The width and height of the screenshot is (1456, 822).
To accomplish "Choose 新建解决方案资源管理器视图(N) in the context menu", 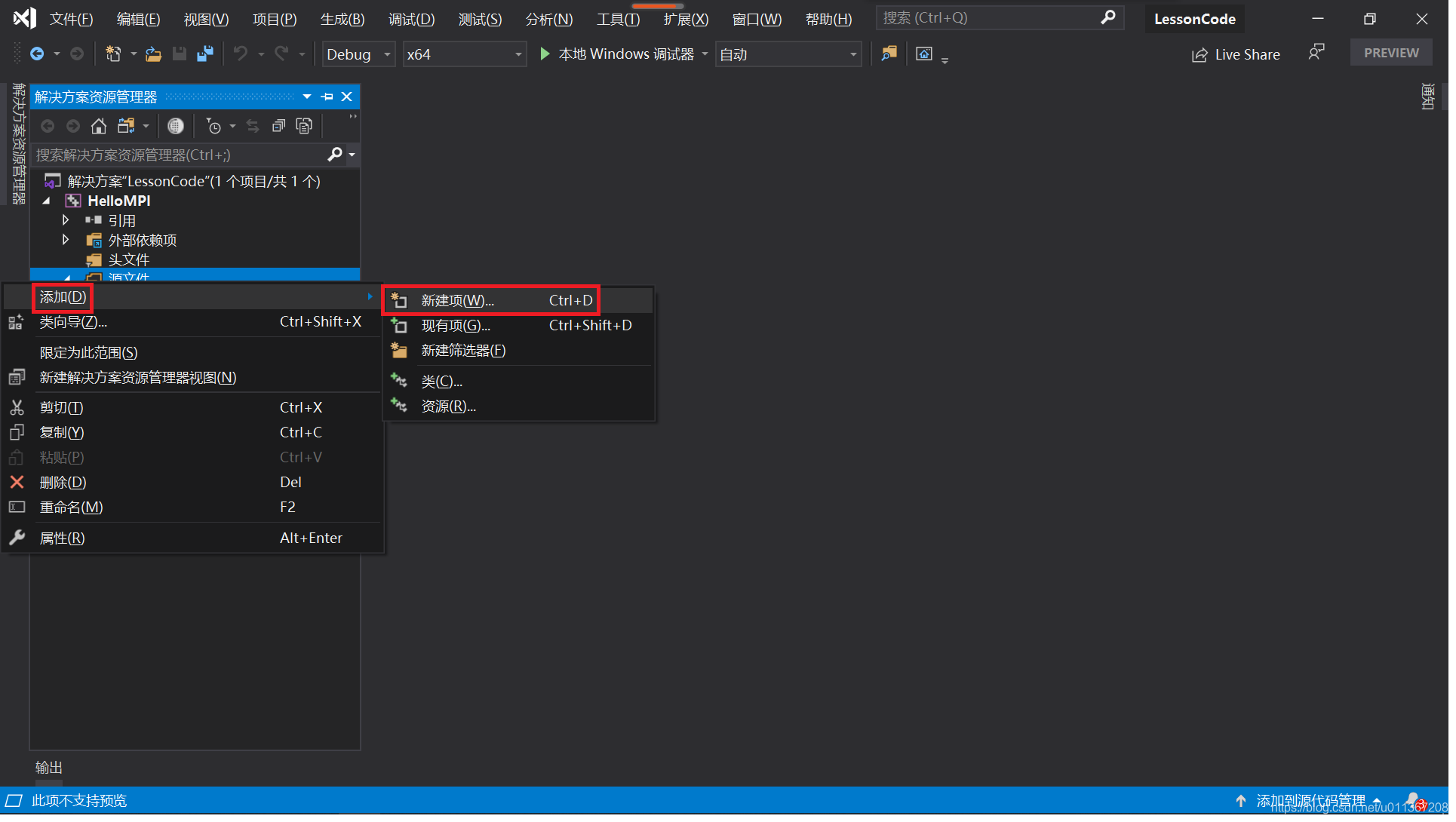I will click(x=192, y=378).
